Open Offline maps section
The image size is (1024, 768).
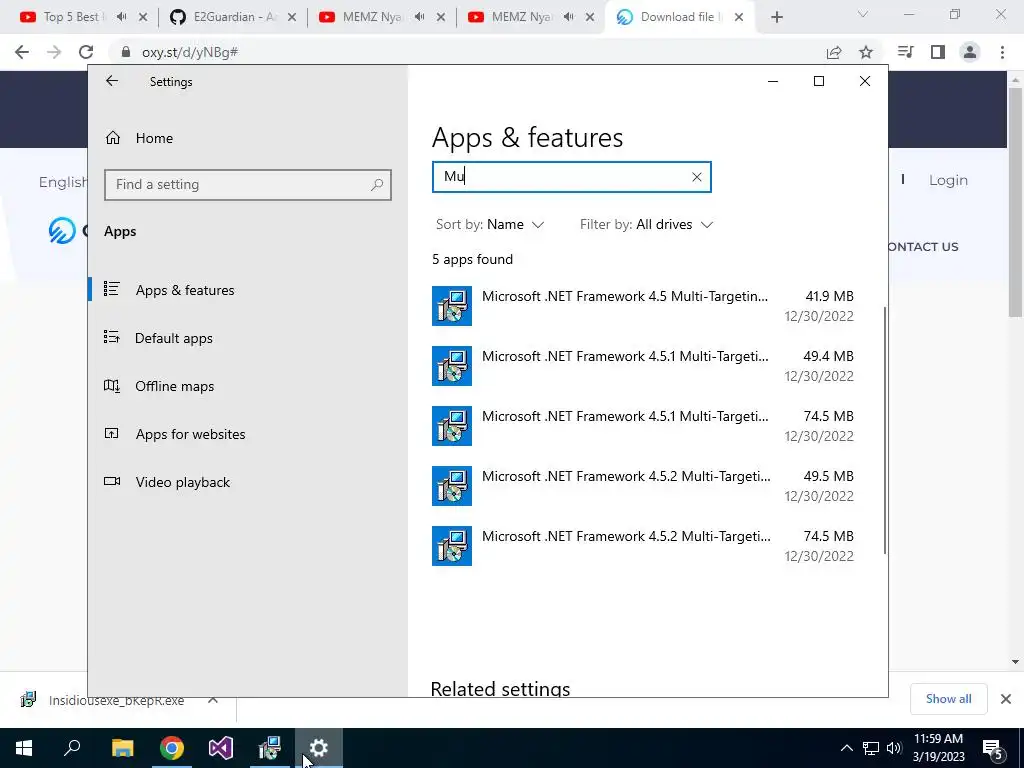click(x=248, y=386)
